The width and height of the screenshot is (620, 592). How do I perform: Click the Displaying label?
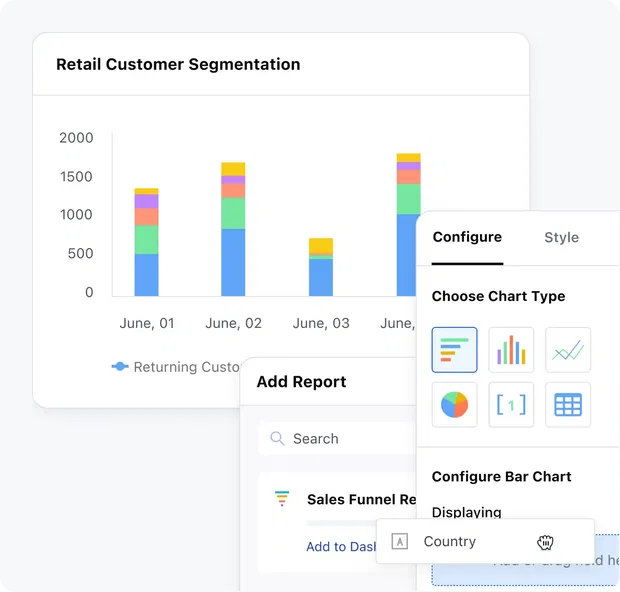467,512
